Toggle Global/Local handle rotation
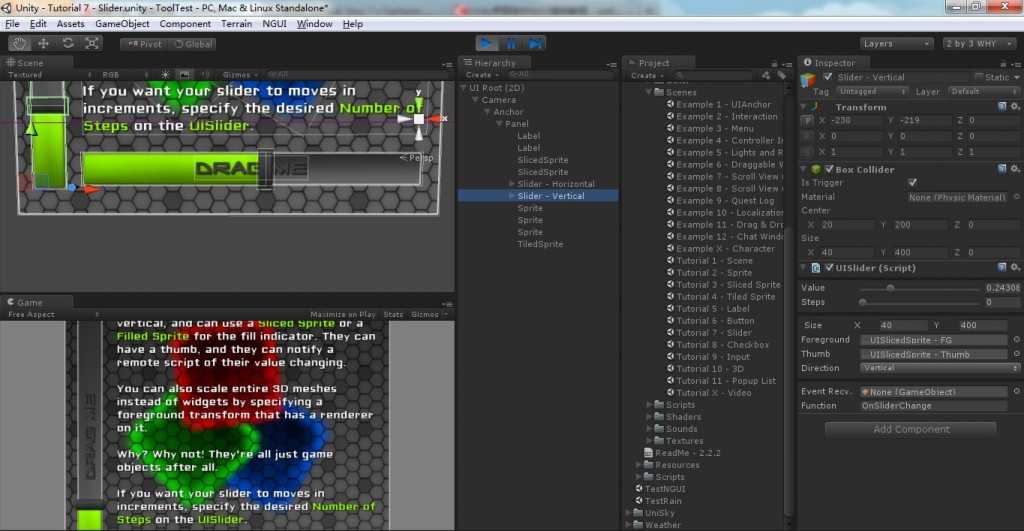The width and height of the screenshot is (1024, 531). click(193, 44)
